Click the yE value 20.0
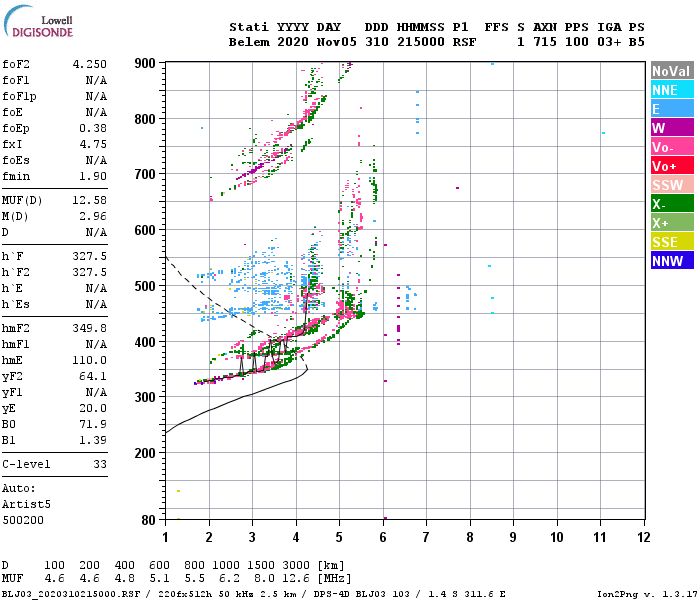The image size is (700, 600). [x=93, y=408]
